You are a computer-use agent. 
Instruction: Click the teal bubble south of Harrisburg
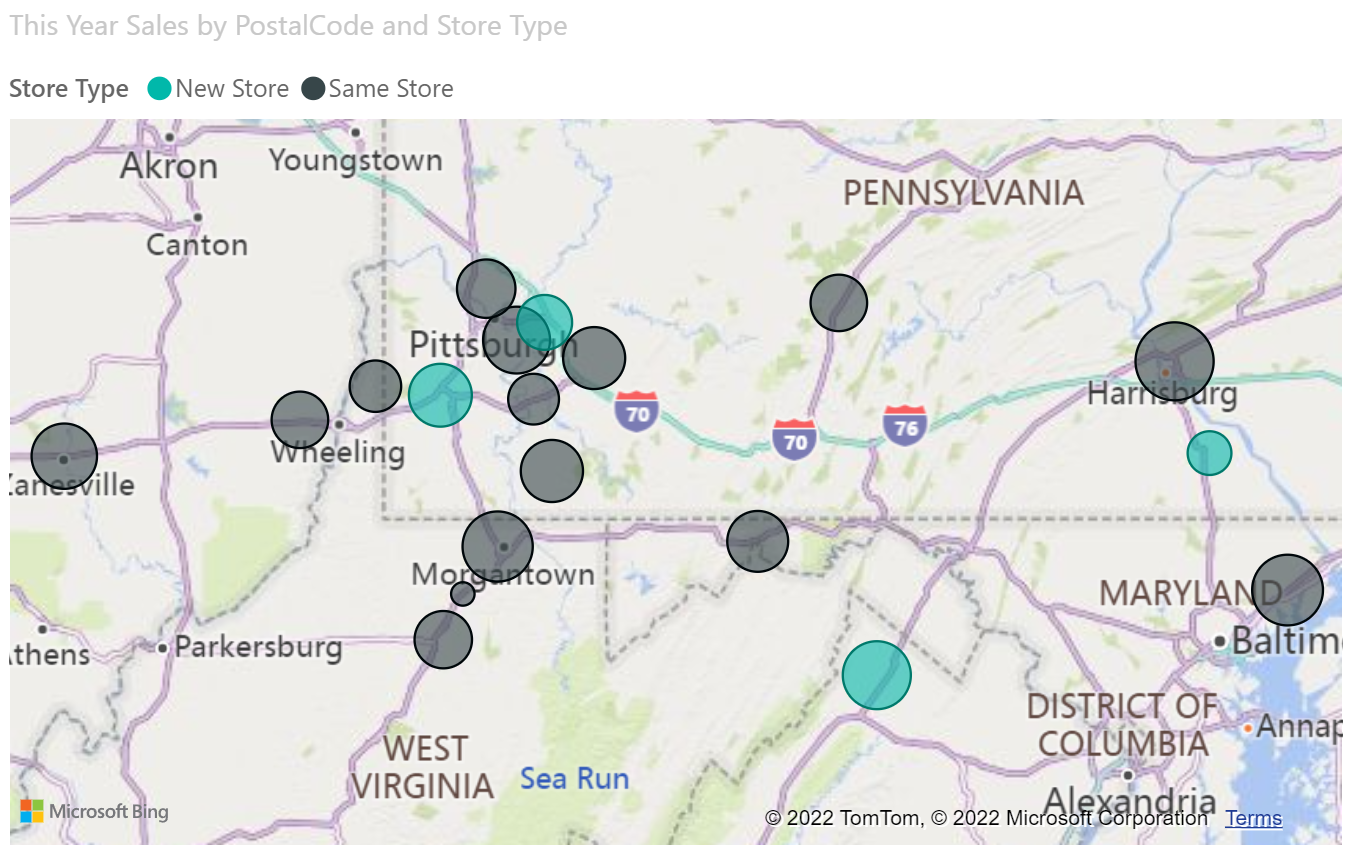1209,453
